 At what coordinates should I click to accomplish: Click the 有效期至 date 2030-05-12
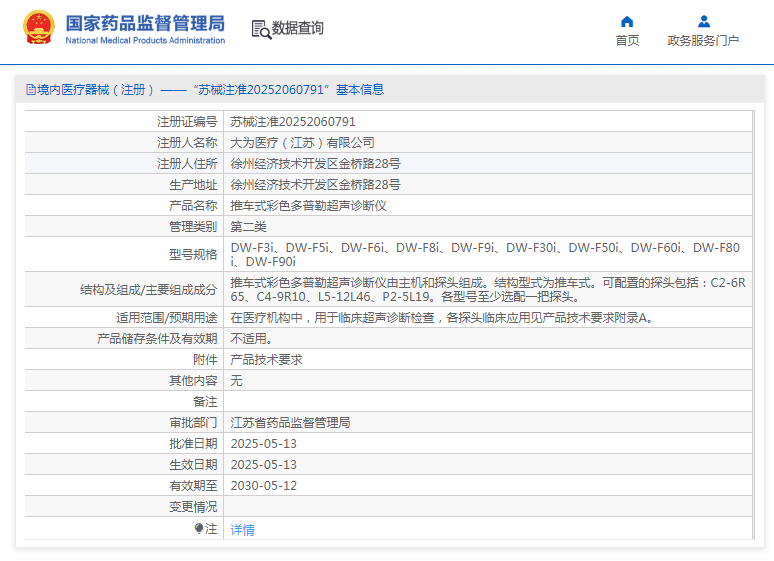tap(264, 485)
